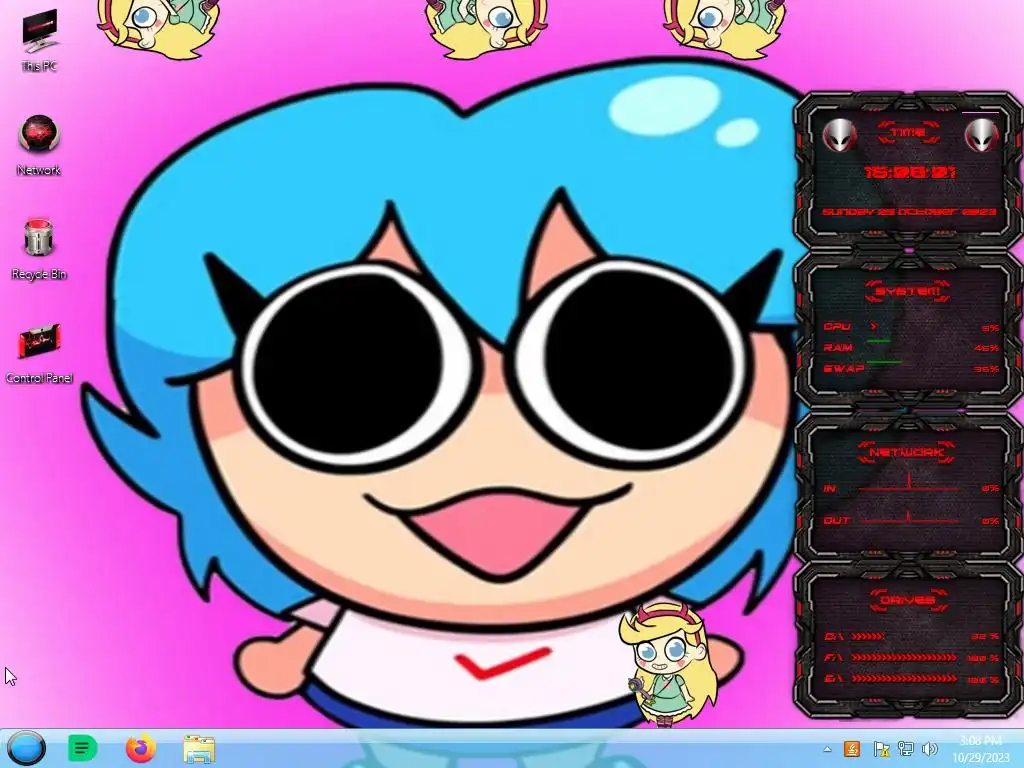Image resolution: width=1024 pixels, height=768 pixels.
Task: Open the F:\ drive bar in widget
Action: pyautogui.click(x=910, y=658)
